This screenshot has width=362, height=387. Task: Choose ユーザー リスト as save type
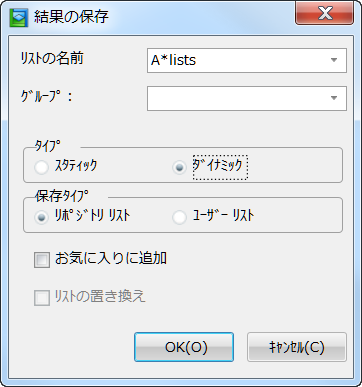179,217
